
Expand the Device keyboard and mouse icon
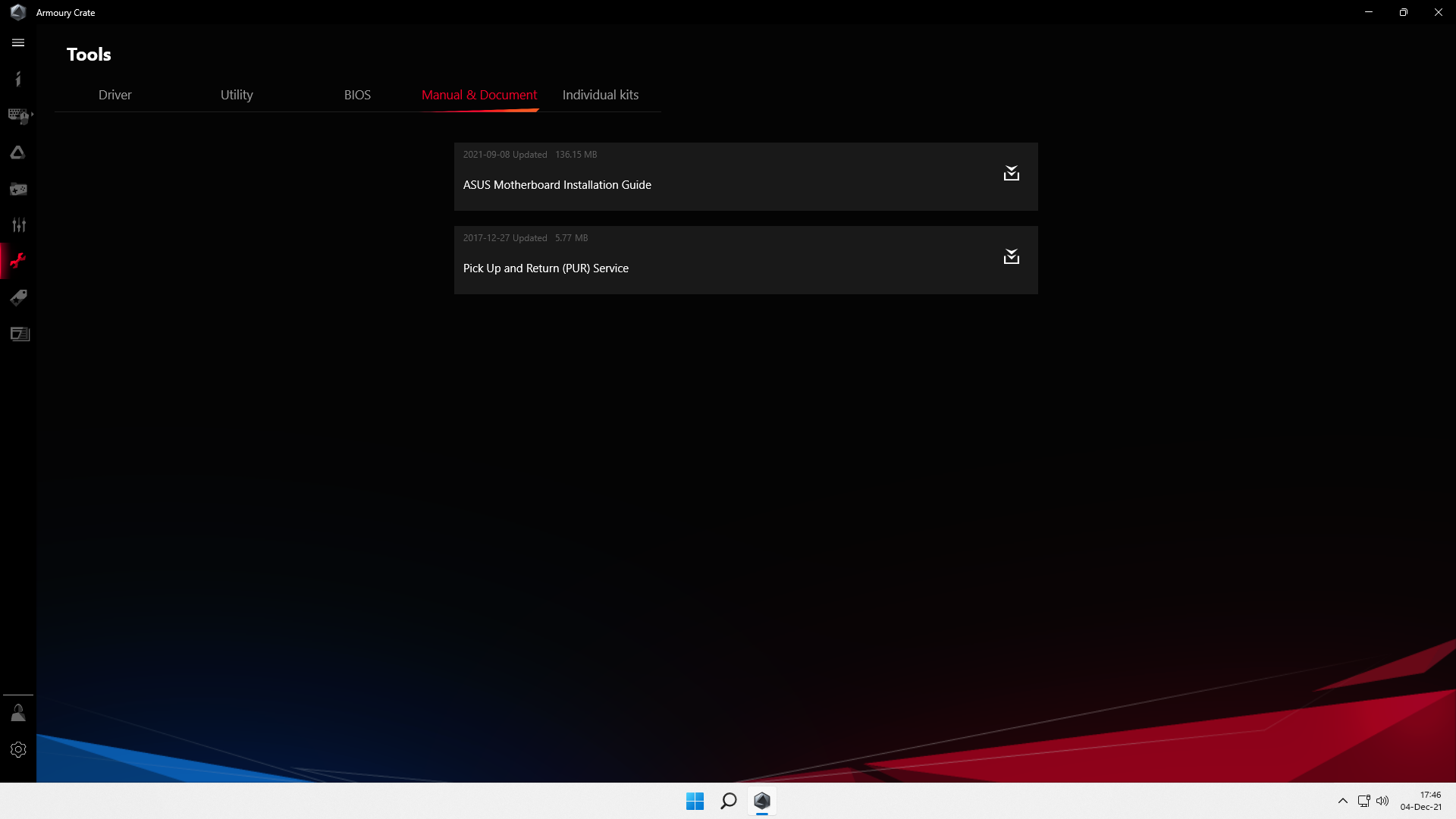[x=19, y=115]
